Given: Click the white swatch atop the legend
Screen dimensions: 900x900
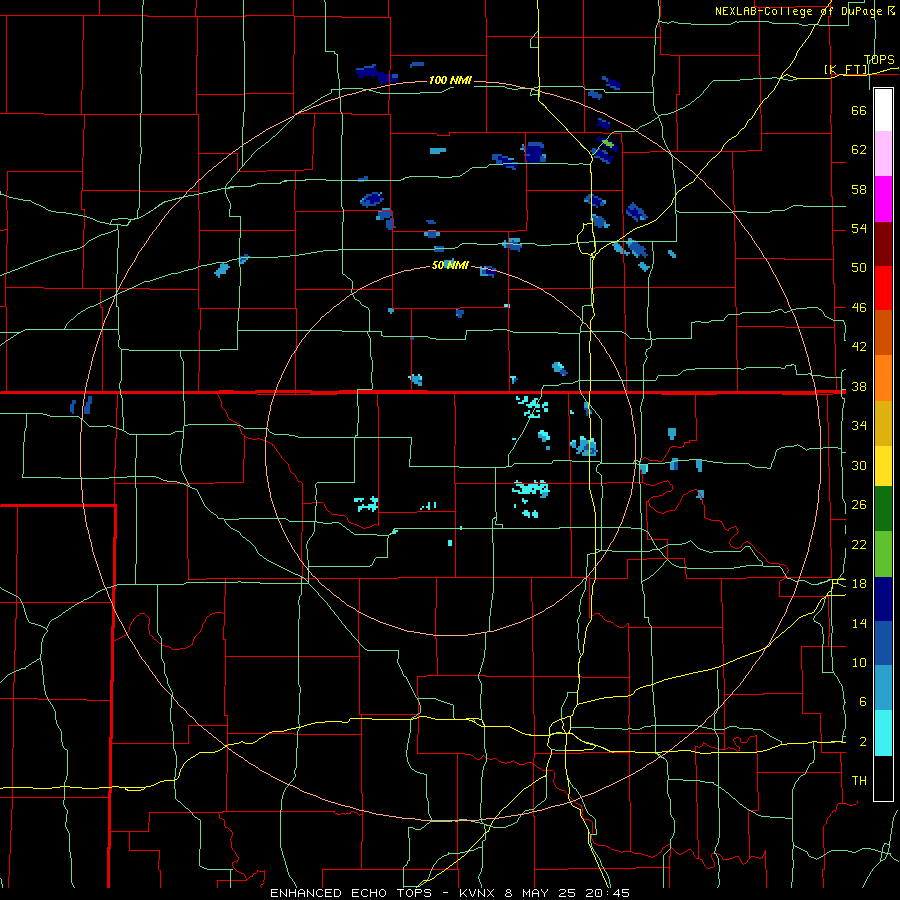Looking at the screenshot, I should tap(883, 110).
